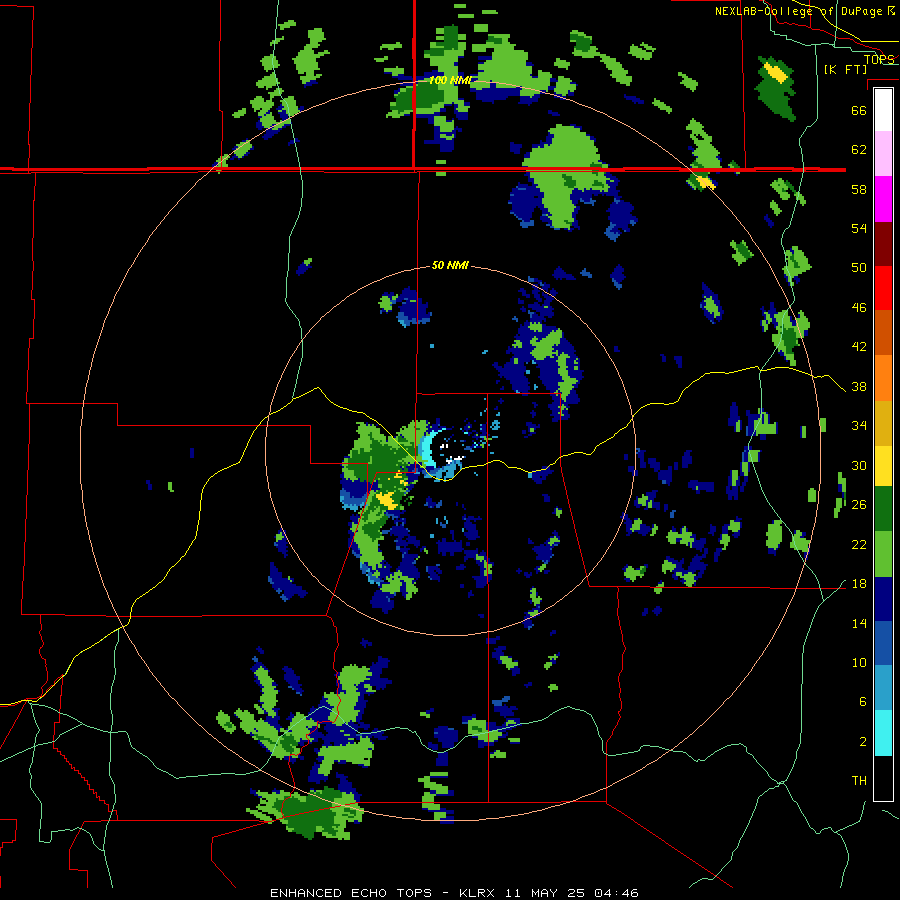This screenshot has width=900, height=900.
Task: Pick the dark orange legend swatch
Action: (883, 332)
